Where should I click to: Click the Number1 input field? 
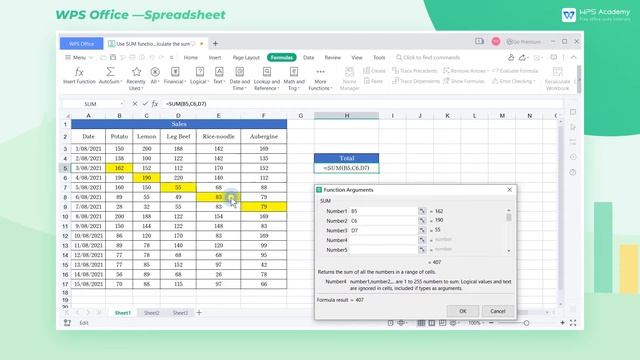coord(383,211)
